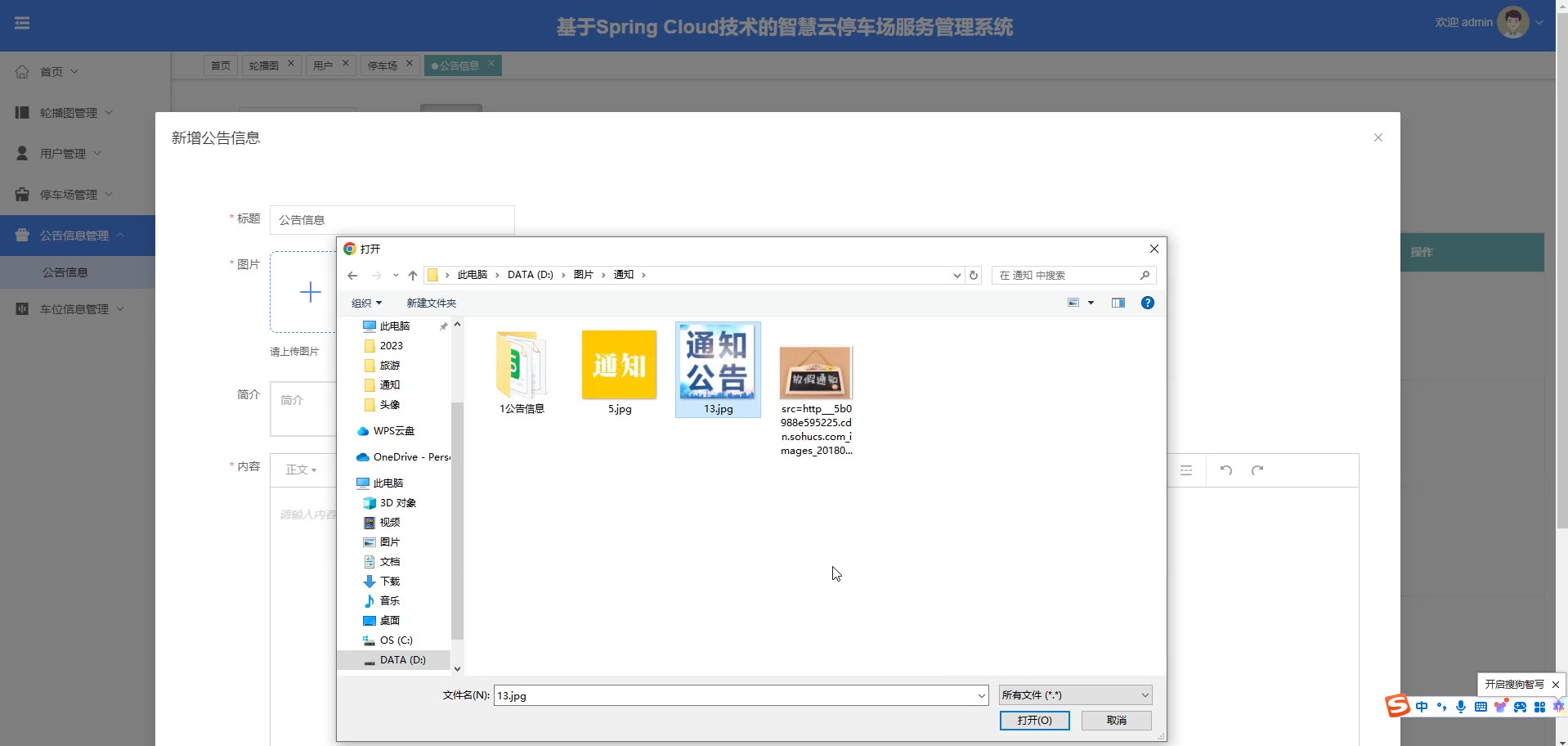Select the 1公告信息 folder
This screenshot has height=746, width=1568.
pyautogui.click(x=522, y=372)
